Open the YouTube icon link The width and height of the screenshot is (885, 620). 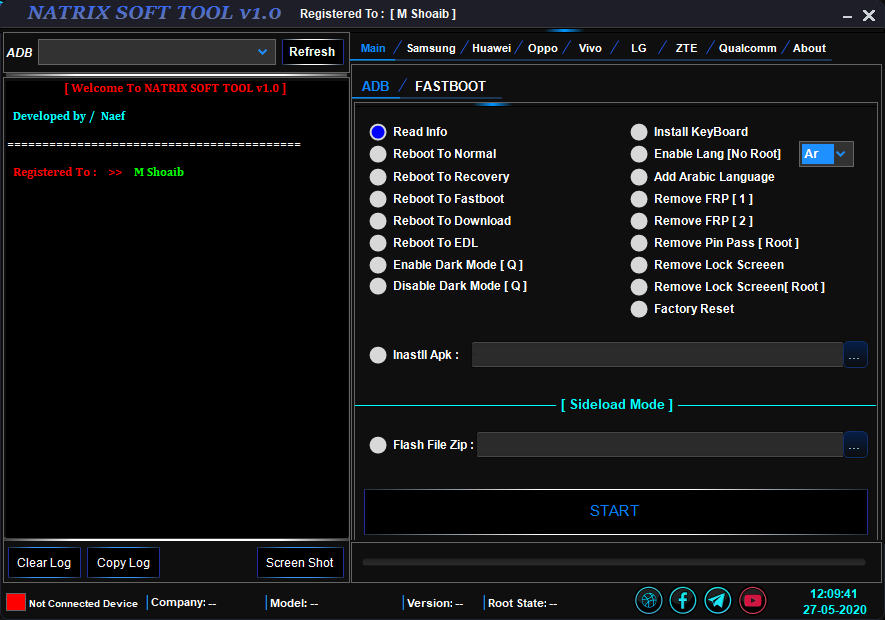click(752, 600)
